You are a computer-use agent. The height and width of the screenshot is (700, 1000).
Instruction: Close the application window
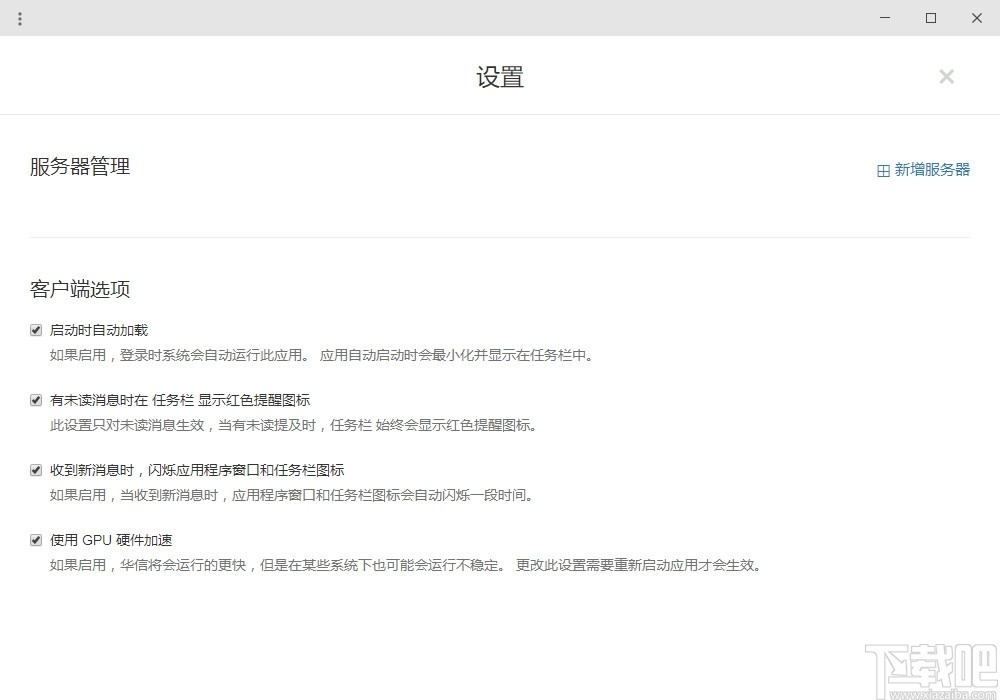[x=976, y=17]
